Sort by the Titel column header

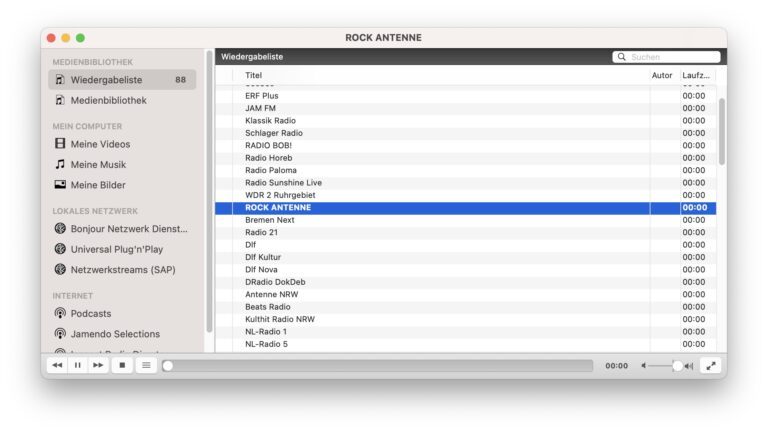click(x=253, y=75)
